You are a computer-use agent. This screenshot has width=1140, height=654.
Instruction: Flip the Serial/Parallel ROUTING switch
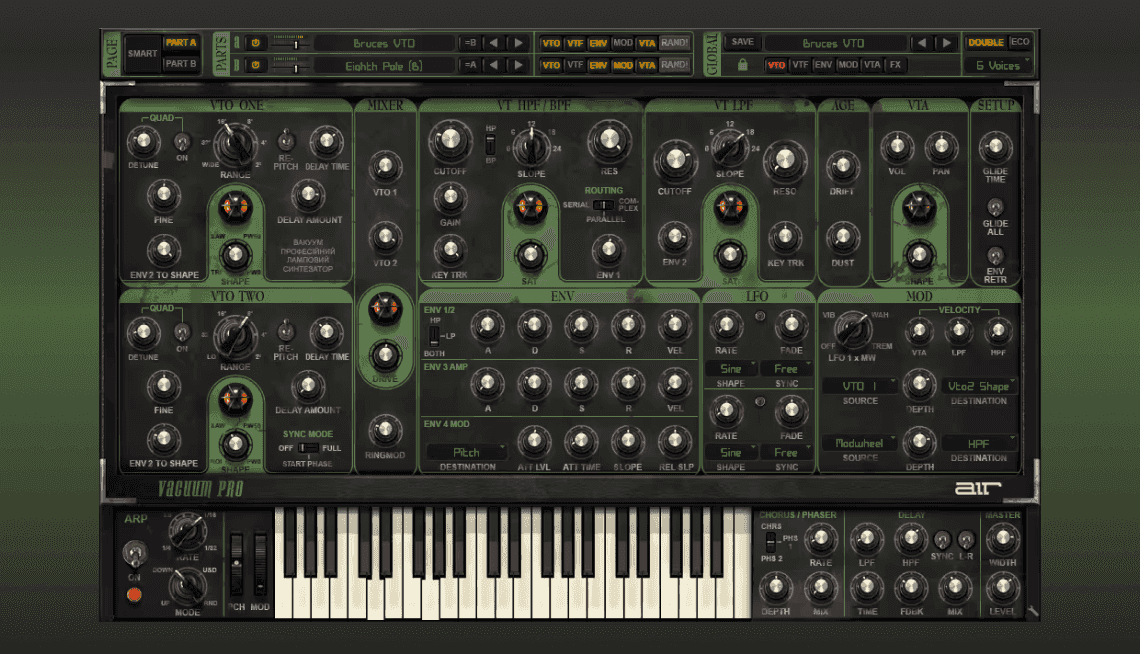click(x=603, y=205)
